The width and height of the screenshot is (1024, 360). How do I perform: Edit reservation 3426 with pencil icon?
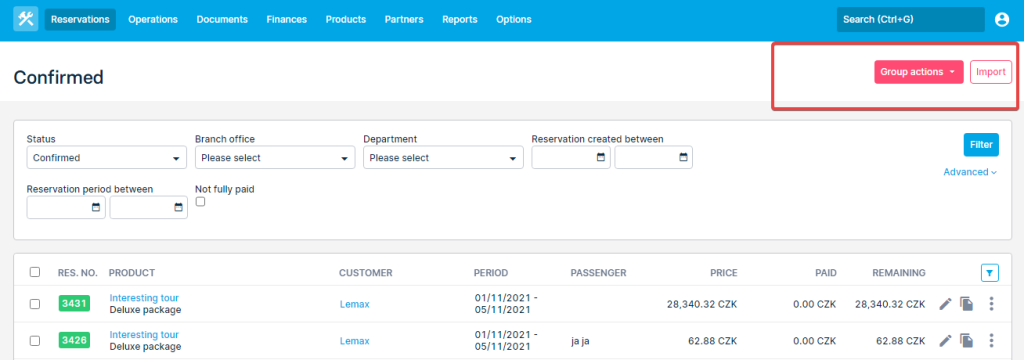click(945, 340)
